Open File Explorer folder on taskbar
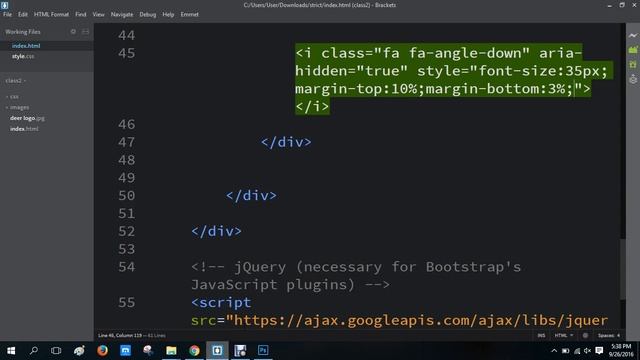The width and height of the screenshot is (640, 360). pyautogui.click(x=171, y=351)
